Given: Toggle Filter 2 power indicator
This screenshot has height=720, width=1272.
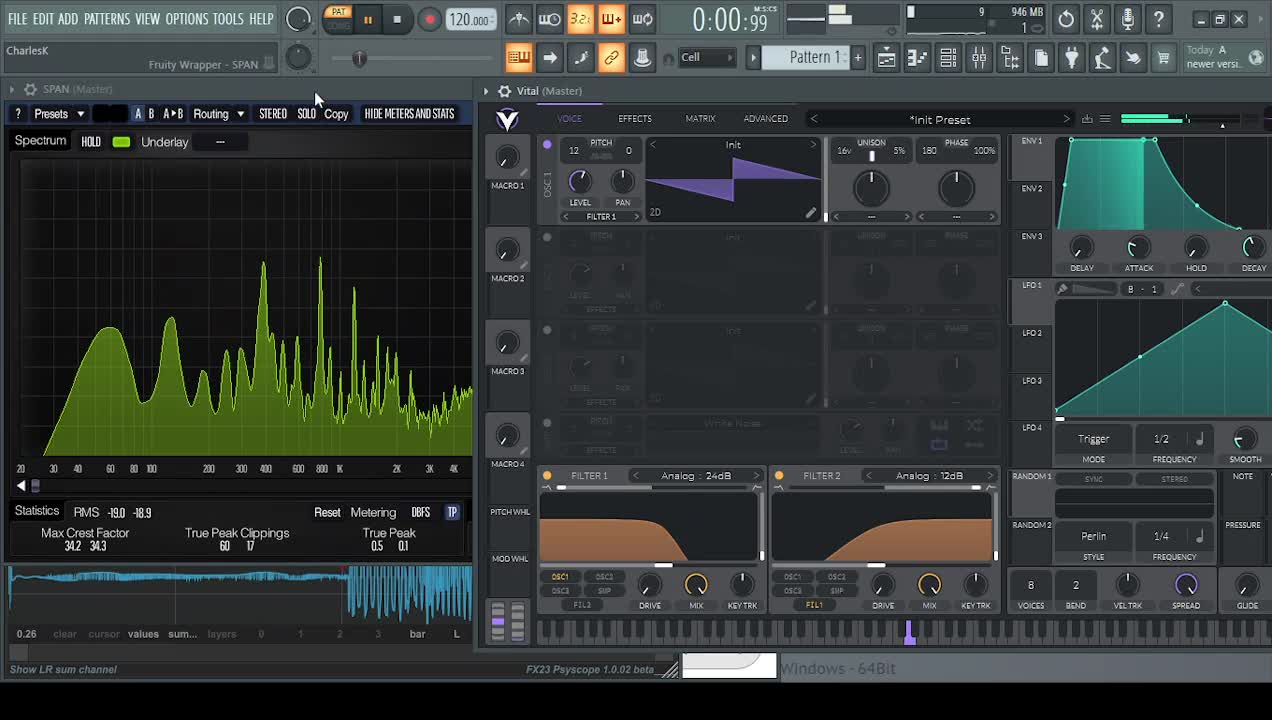Looking at the screenshot, I should click(x=779, y=476).
